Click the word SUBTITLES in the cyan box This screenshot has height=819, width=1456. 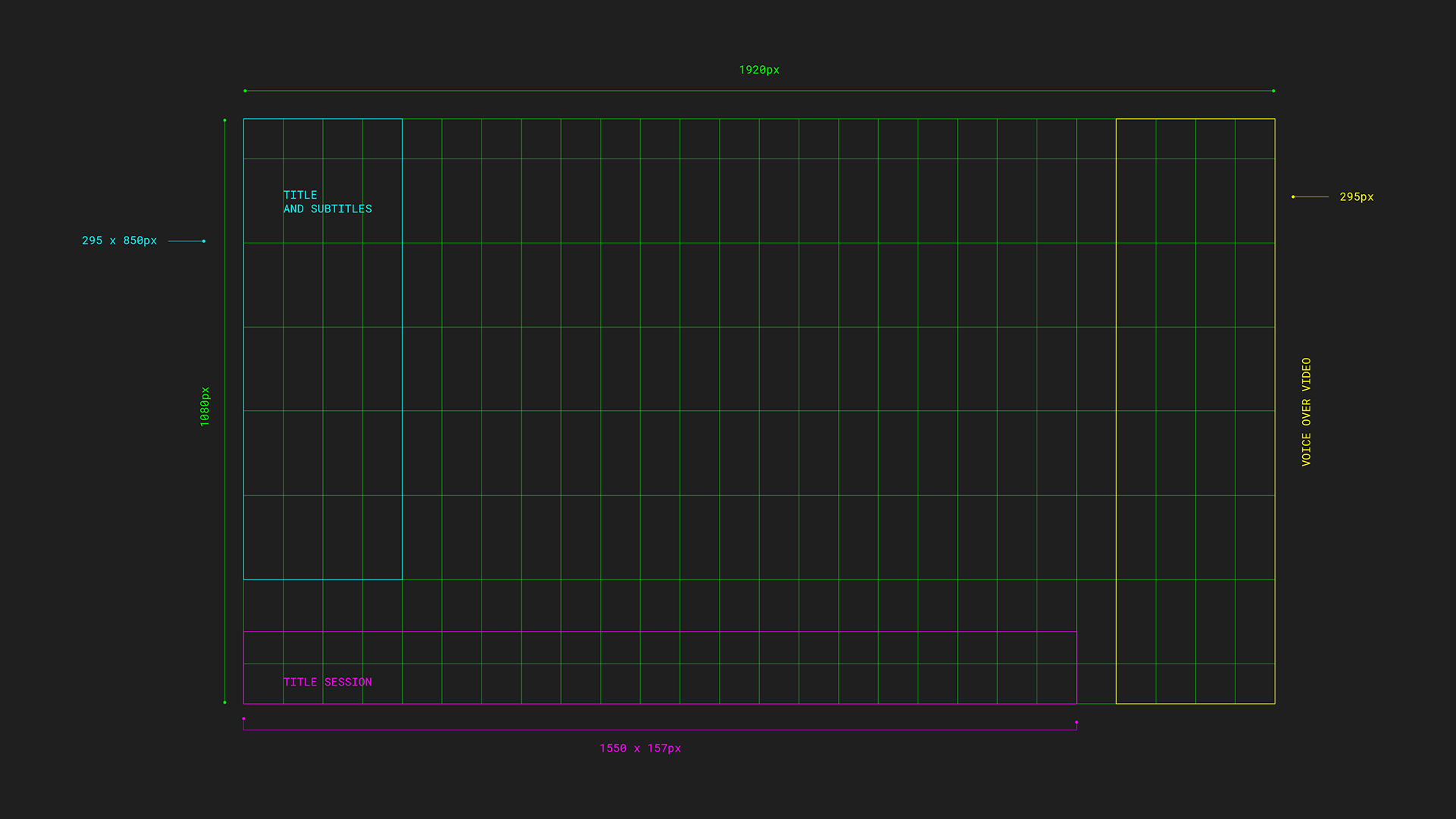[x=341, y=209]
